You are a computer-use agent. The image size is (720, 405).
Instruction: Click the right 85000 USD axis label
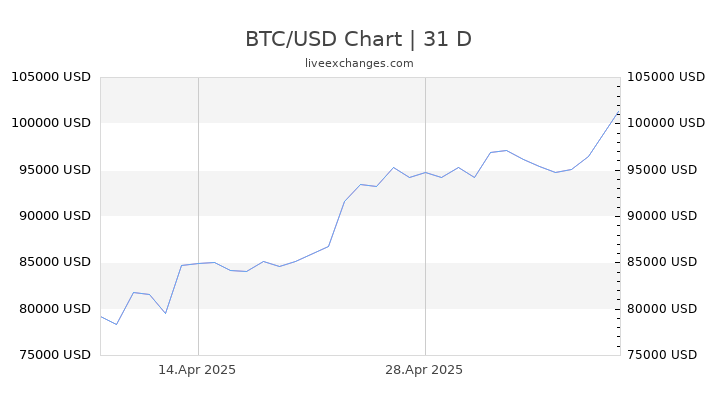pos(662,262)
